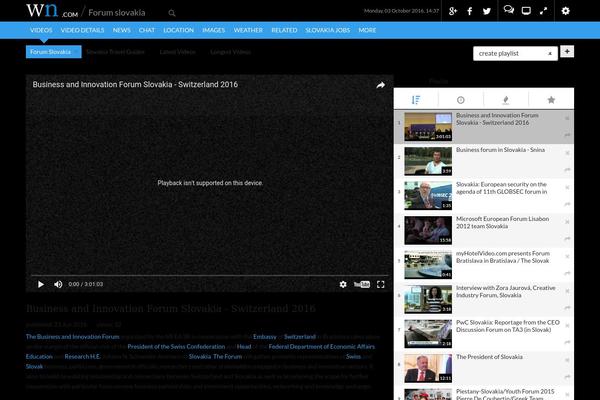Screen dimensions: 600x400
Task: Share the PwC Slovakia Reportage video
Action: (567, 342)
